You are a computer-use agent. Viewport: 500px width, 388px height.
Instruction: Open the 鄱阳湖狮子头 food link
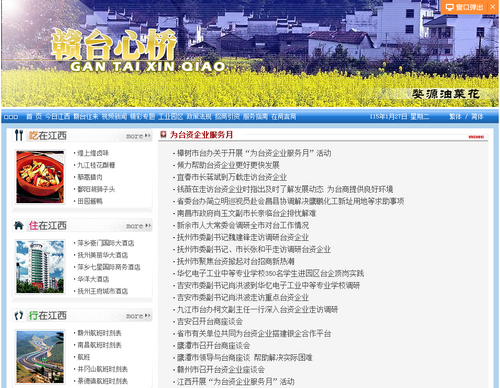tap(96, 189)
